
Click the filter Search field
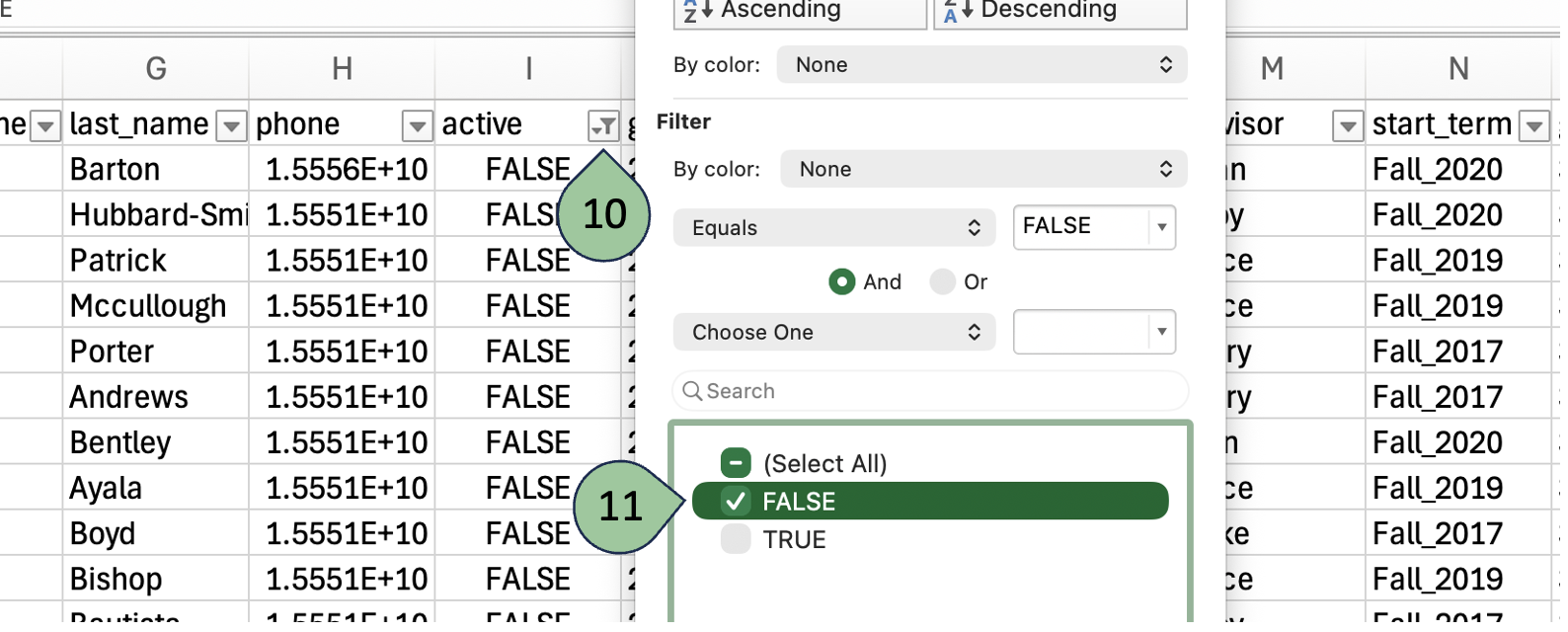(x=930, y=392)
